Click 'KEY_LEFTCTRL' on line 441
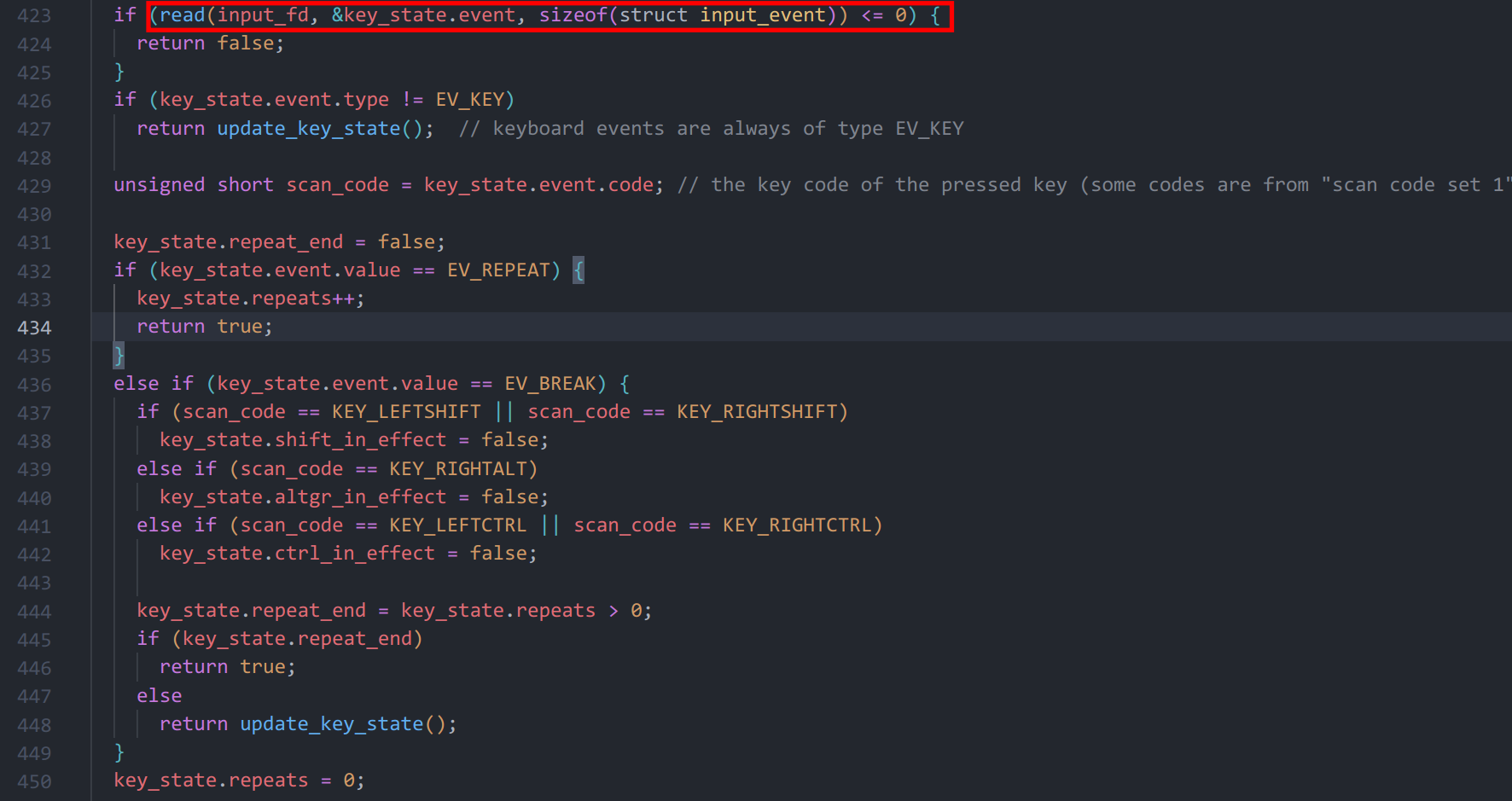 (x=458, y=525)
